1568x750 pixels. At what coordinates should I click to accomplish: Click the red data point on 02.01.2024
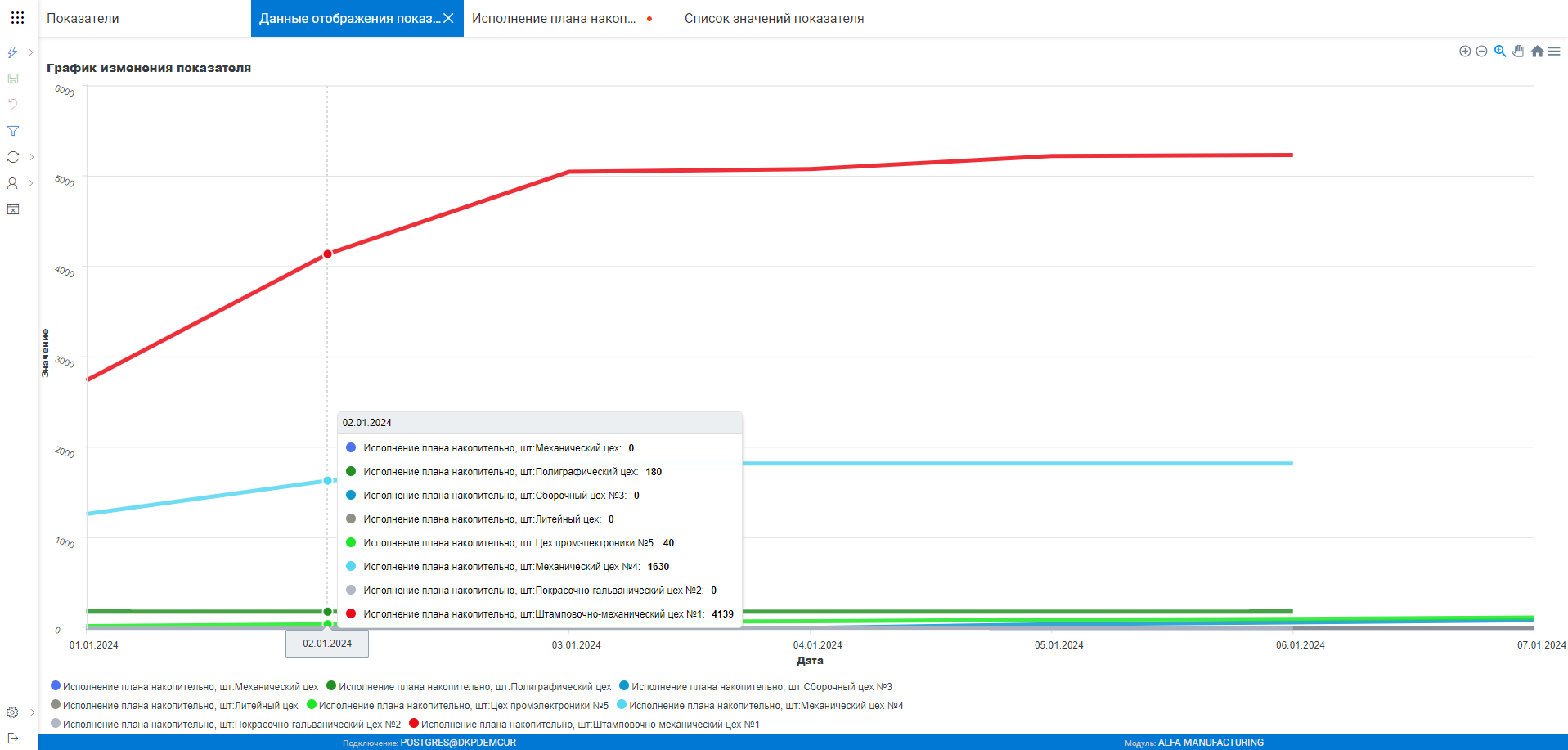pos(327,254)
